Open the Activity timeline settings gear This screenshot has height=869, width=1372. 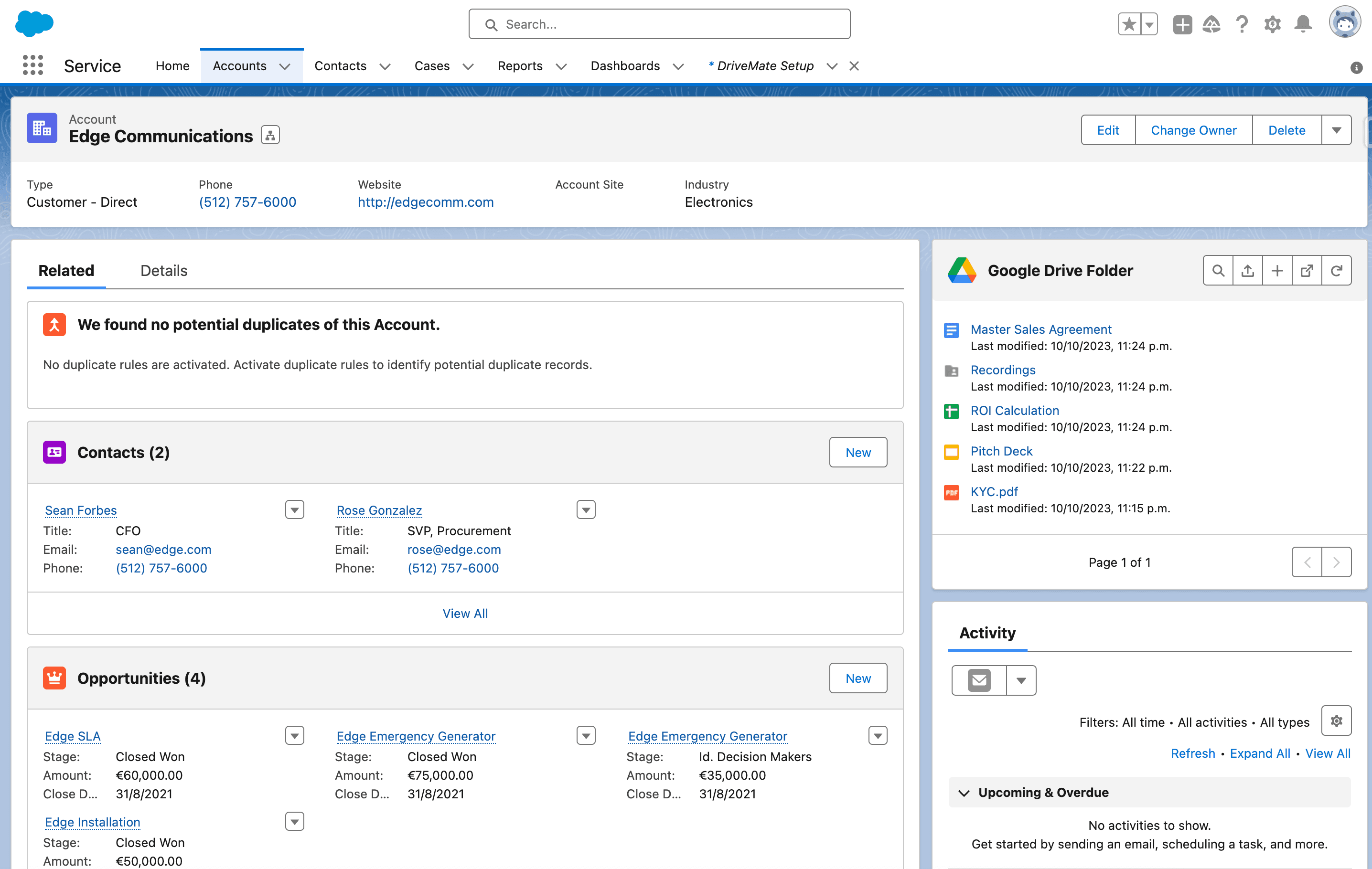tap(1336, 721)
